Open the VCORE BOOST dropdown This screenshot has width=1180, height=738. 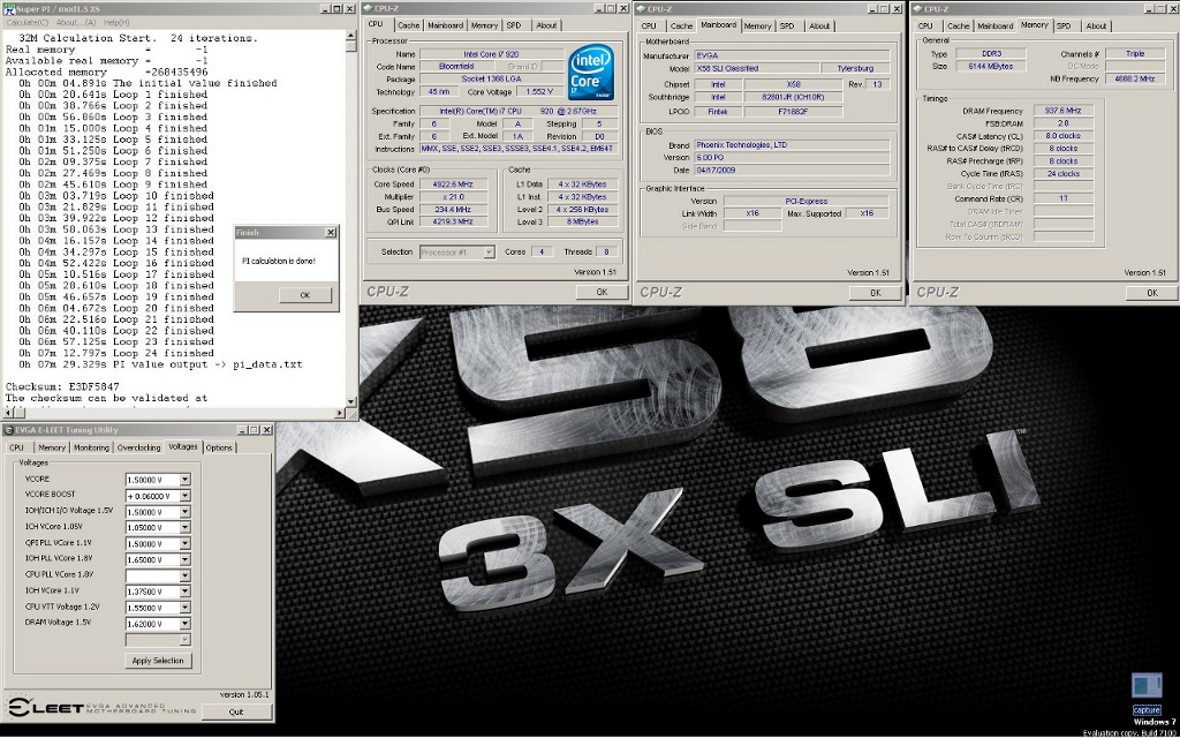pos(185,496)
